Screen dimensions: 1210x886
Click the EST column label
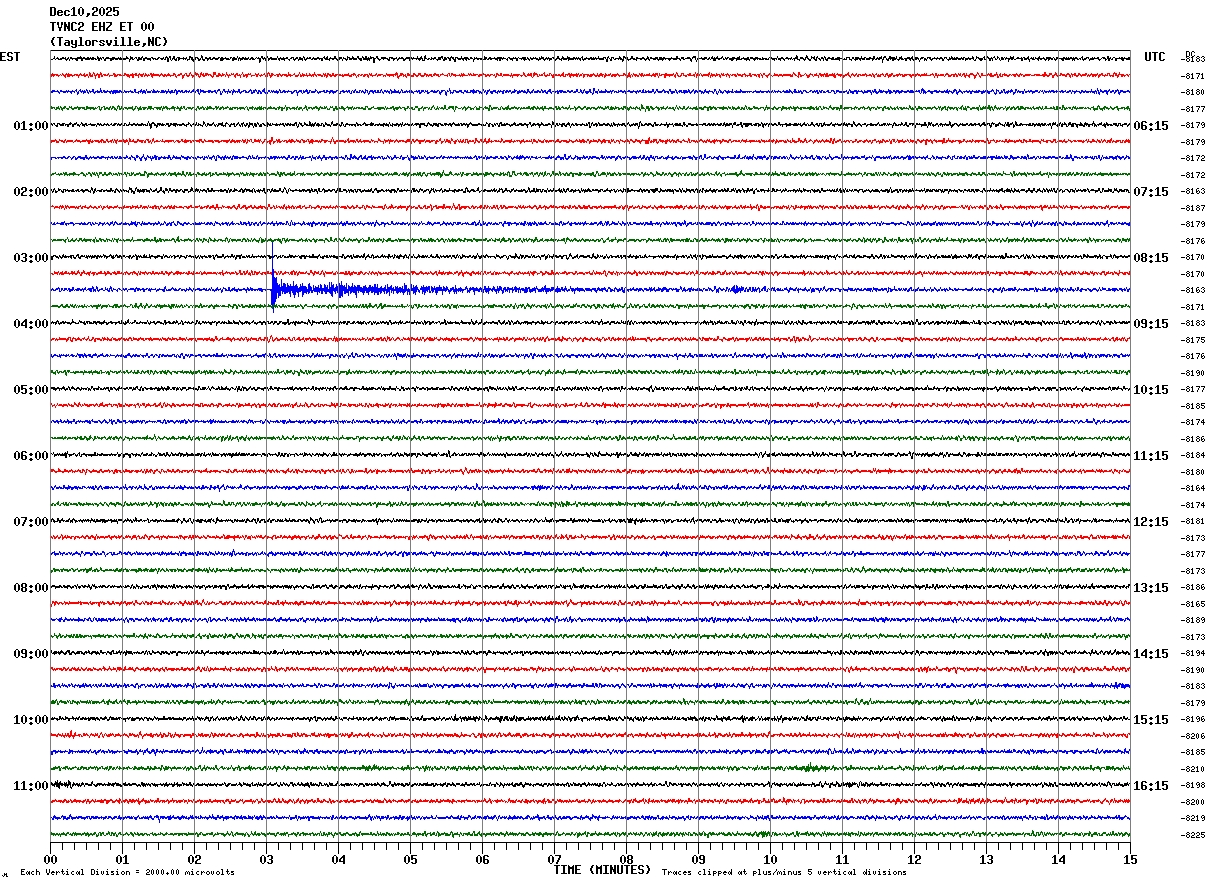pos(10,57)
